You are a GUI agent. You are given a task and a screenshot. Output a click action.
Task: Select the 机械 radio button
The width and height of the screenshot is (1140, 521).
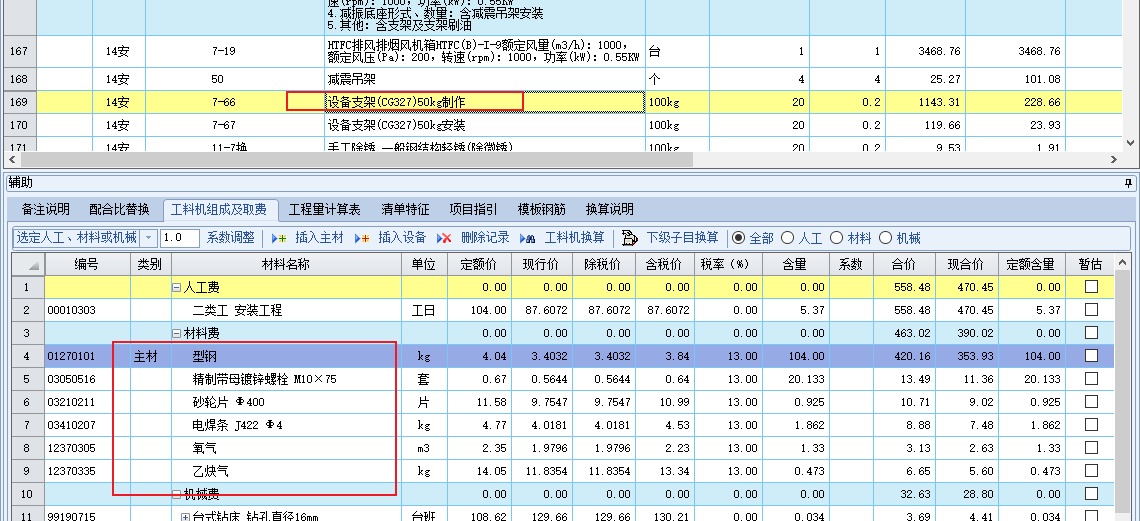(x=886, y=238)
